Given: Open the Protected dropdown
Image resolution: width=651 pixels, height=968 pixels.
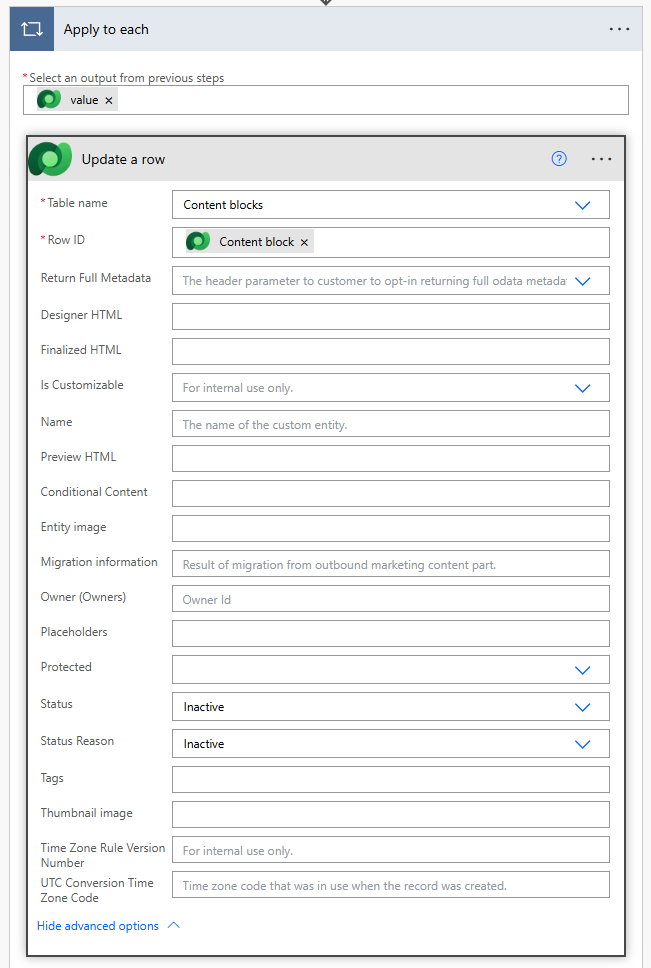Looking at the screenshot, I should [x=583, y=669].
